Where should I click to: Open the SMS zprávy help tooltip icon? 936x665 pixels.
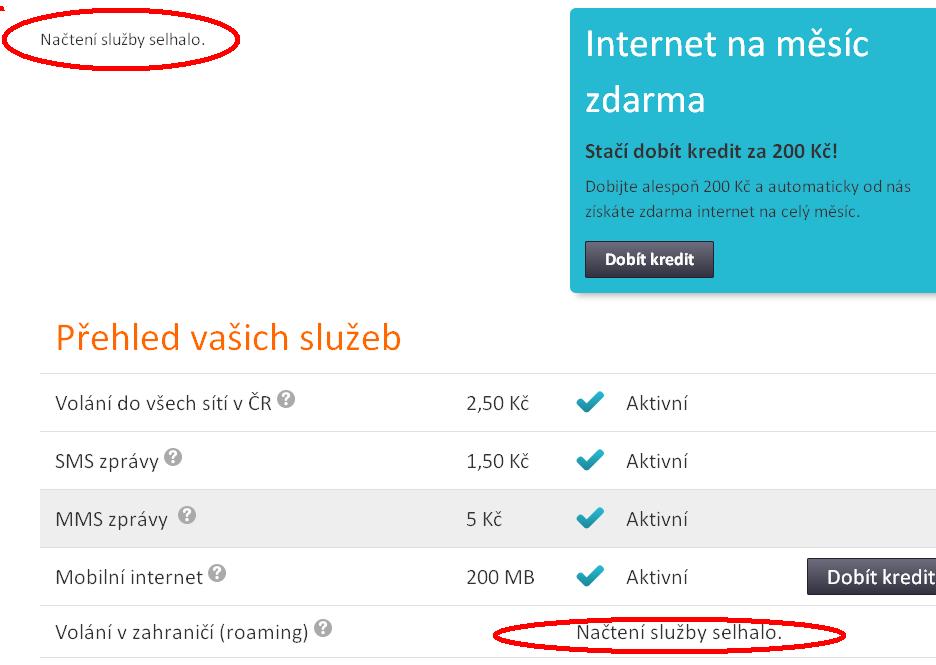(173, 458)
